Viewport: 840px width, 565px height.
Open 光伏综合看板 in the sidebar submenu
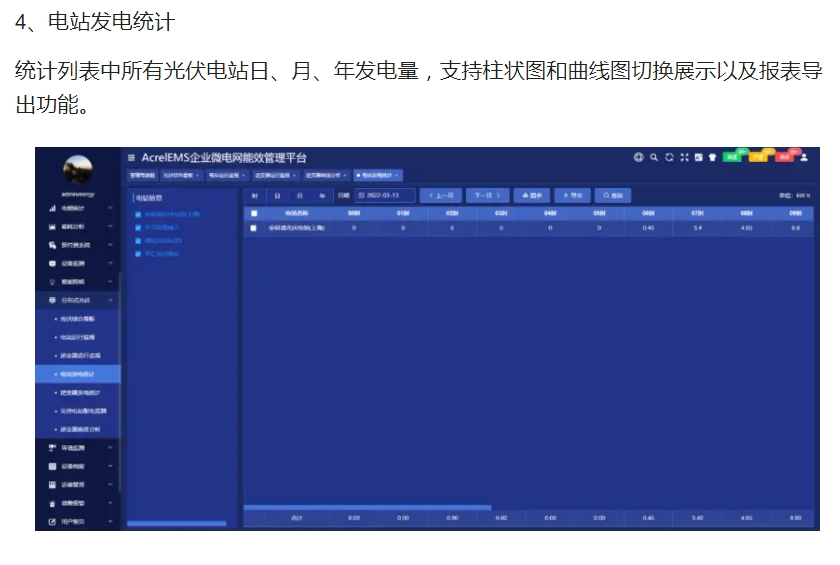[x=77, y=319]
